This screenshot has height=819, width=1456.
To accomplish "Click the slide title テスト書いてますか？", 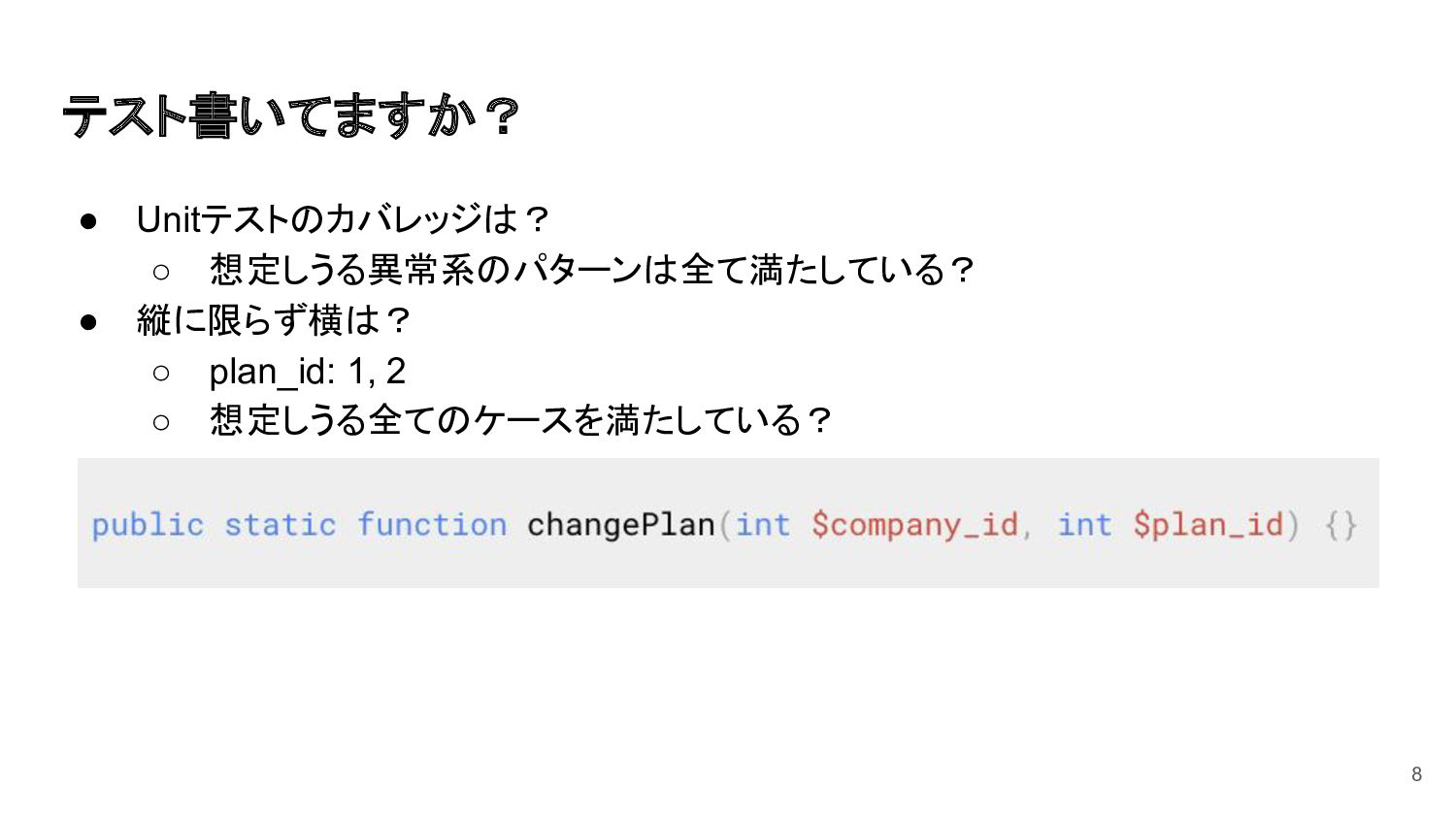I will pyautogui.click(x=291, y=115).
